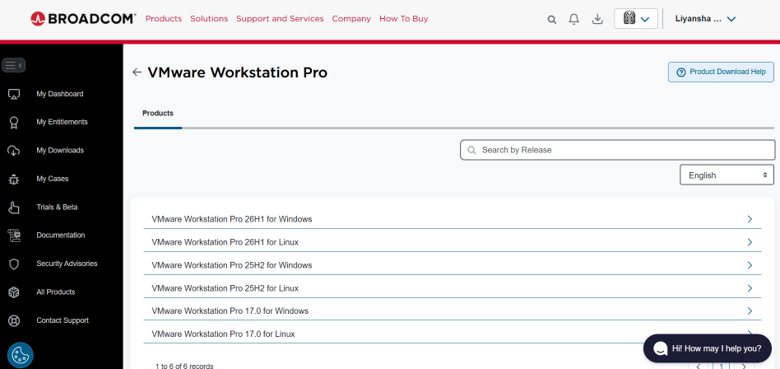
Task: Open Company menu in top navigation
Action: point(351,19)
